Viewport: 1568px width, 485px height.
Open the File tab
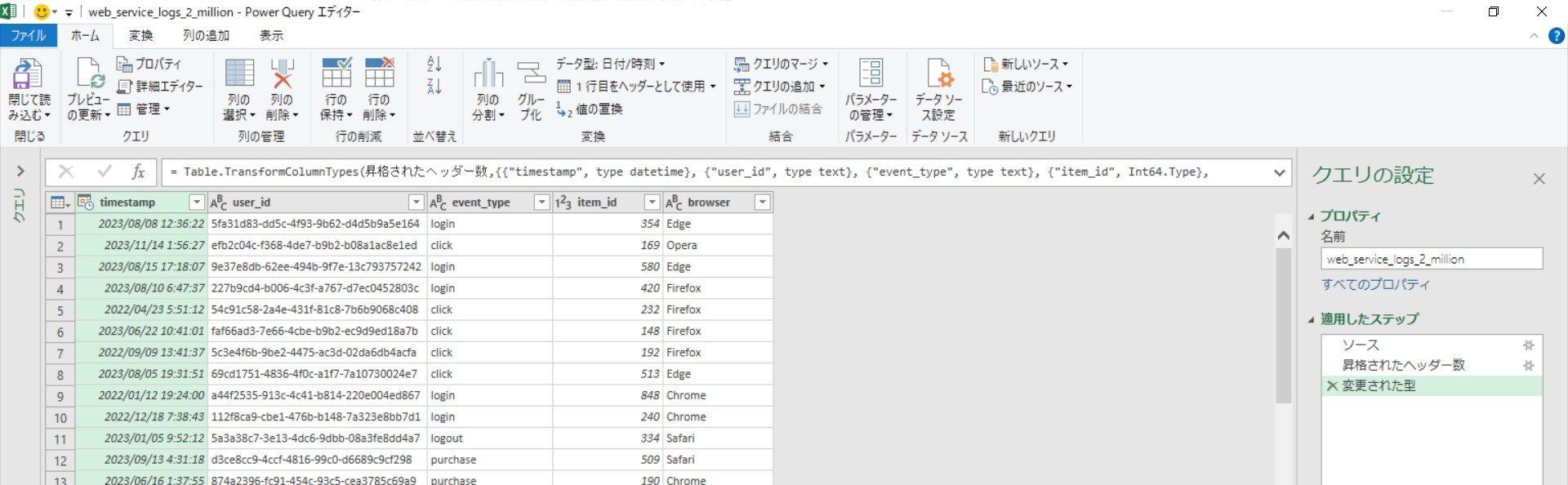coord(29,35)
